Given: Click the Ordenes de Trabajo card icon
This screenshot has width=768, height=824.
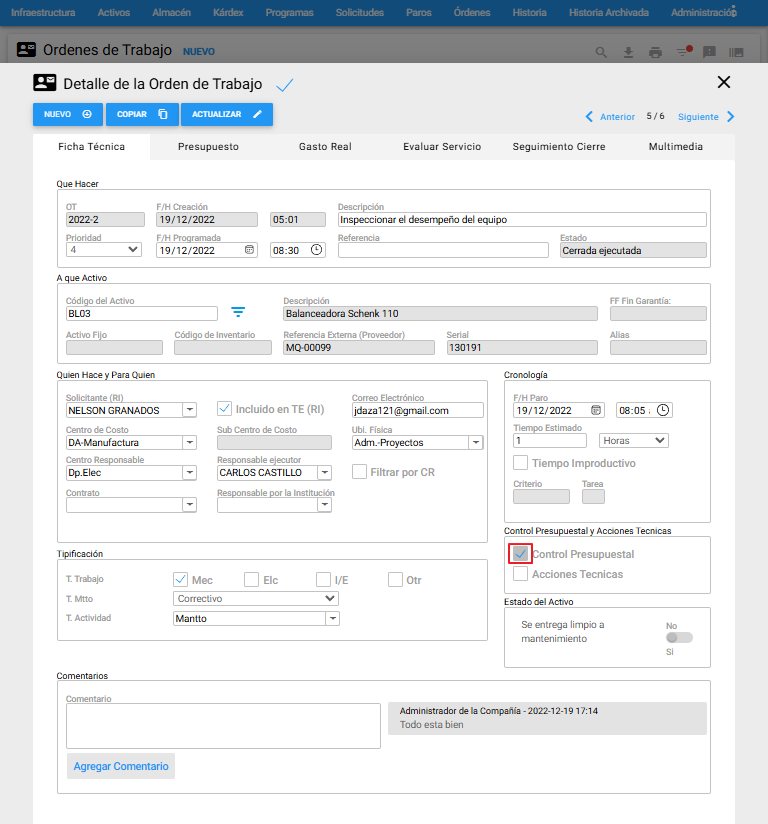Looking at the screenshot, I should point(26,50).
